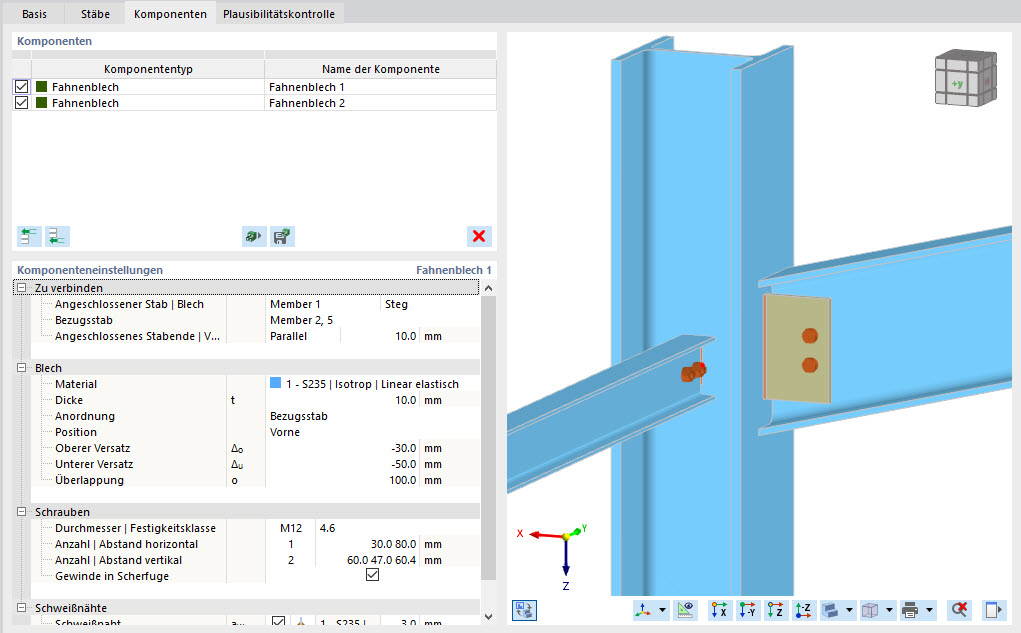Click the view sync icon below the 3D model
Image resolution: width=1021 pixels, height=633 pixels.
click(524, 610)
